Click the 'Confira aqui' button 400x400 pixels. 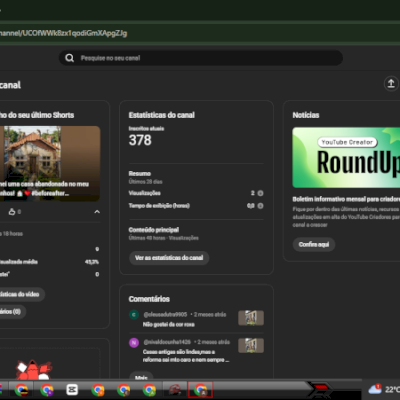314,244
